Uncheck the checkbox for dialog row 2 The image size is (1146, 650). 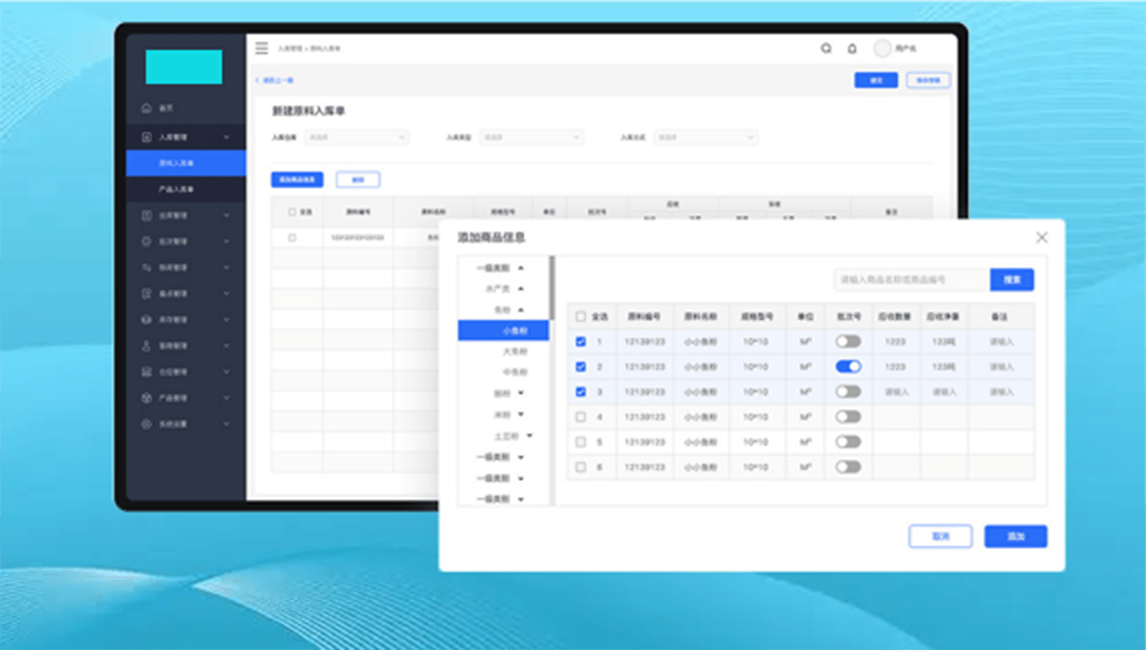tap(580, 366)
